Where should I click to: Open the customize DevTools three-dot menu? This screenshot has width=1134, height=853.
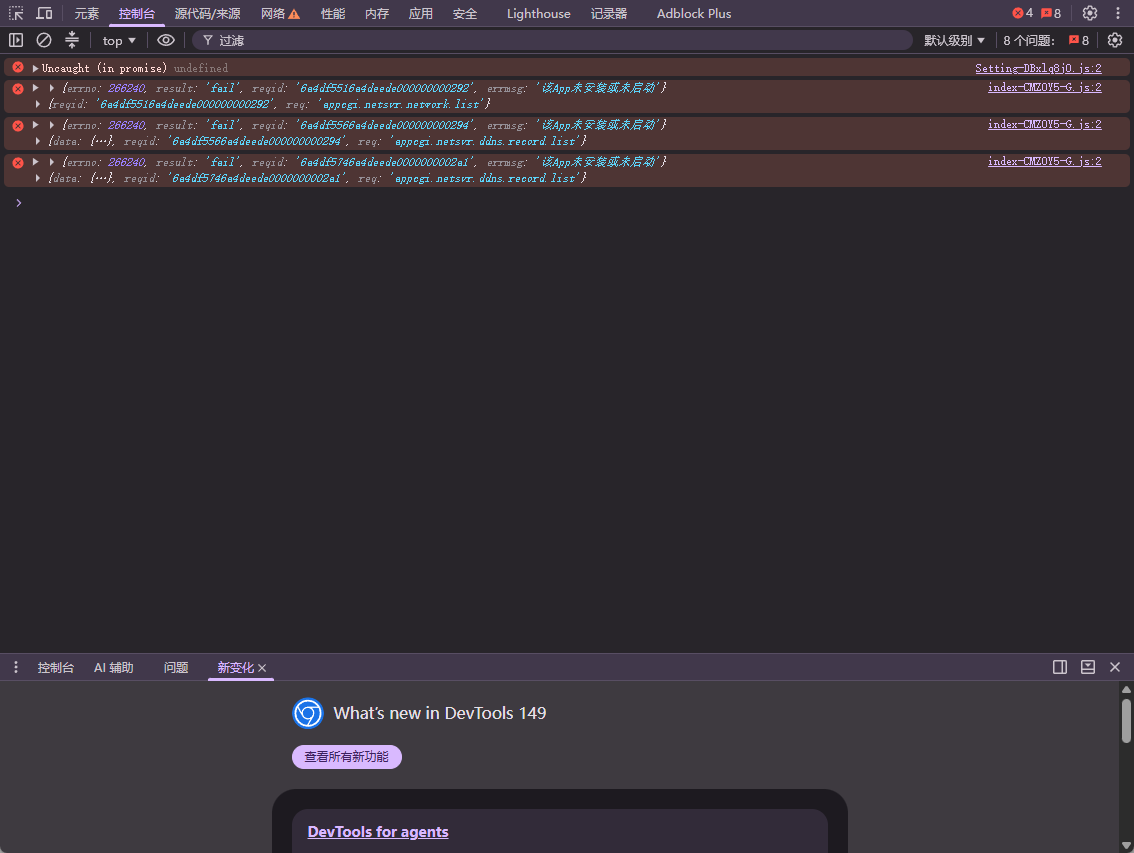pyautogui.click(x=1117, y=13)
